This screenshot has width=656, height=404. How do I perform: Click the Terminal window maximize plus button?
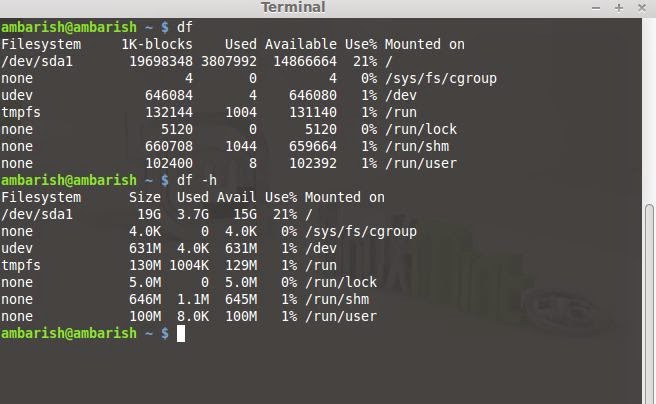[619, 8]
